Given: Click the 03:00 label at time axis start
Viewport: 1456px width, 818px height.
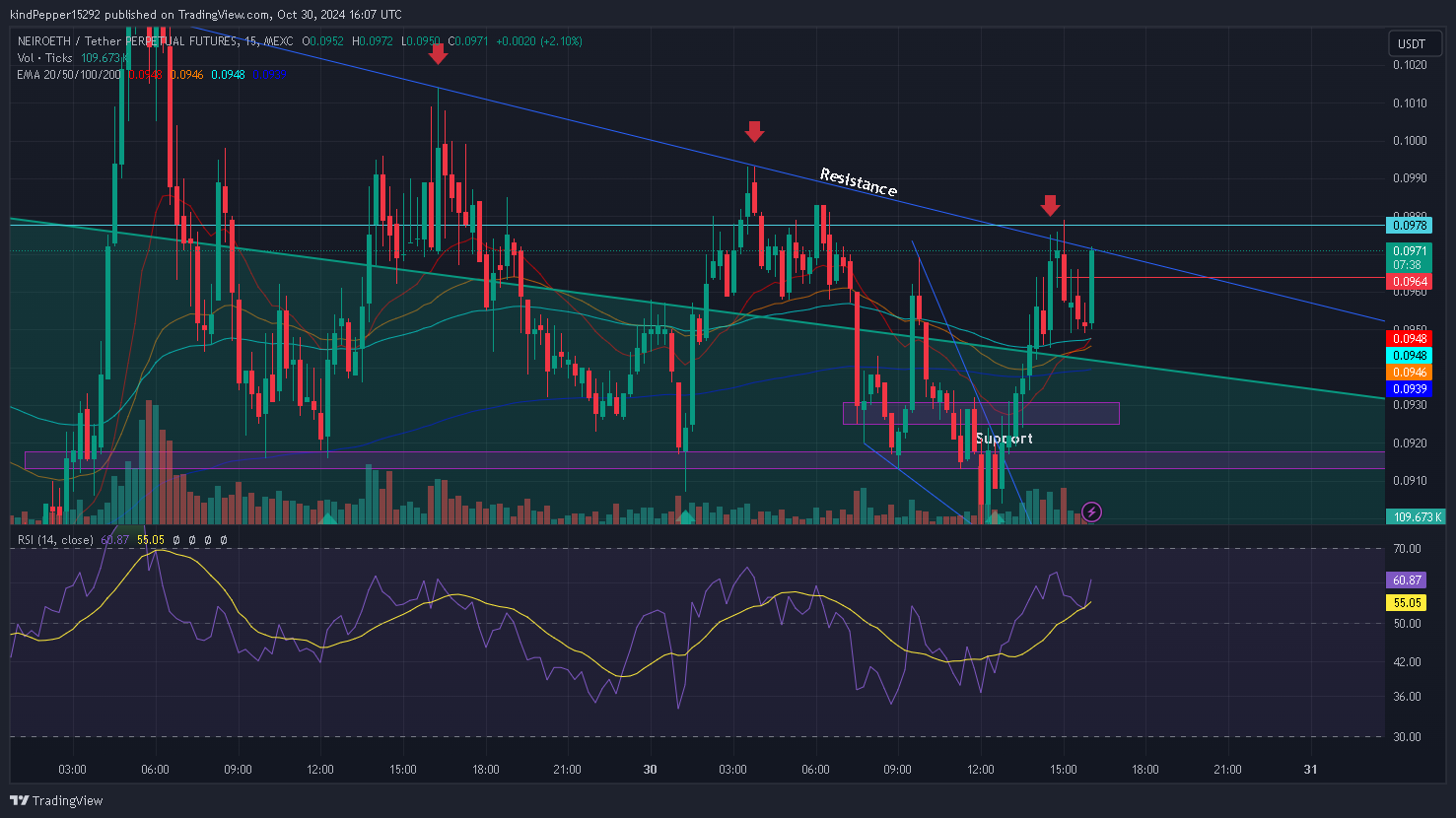Looking at the screenshot, I should 72,770.
